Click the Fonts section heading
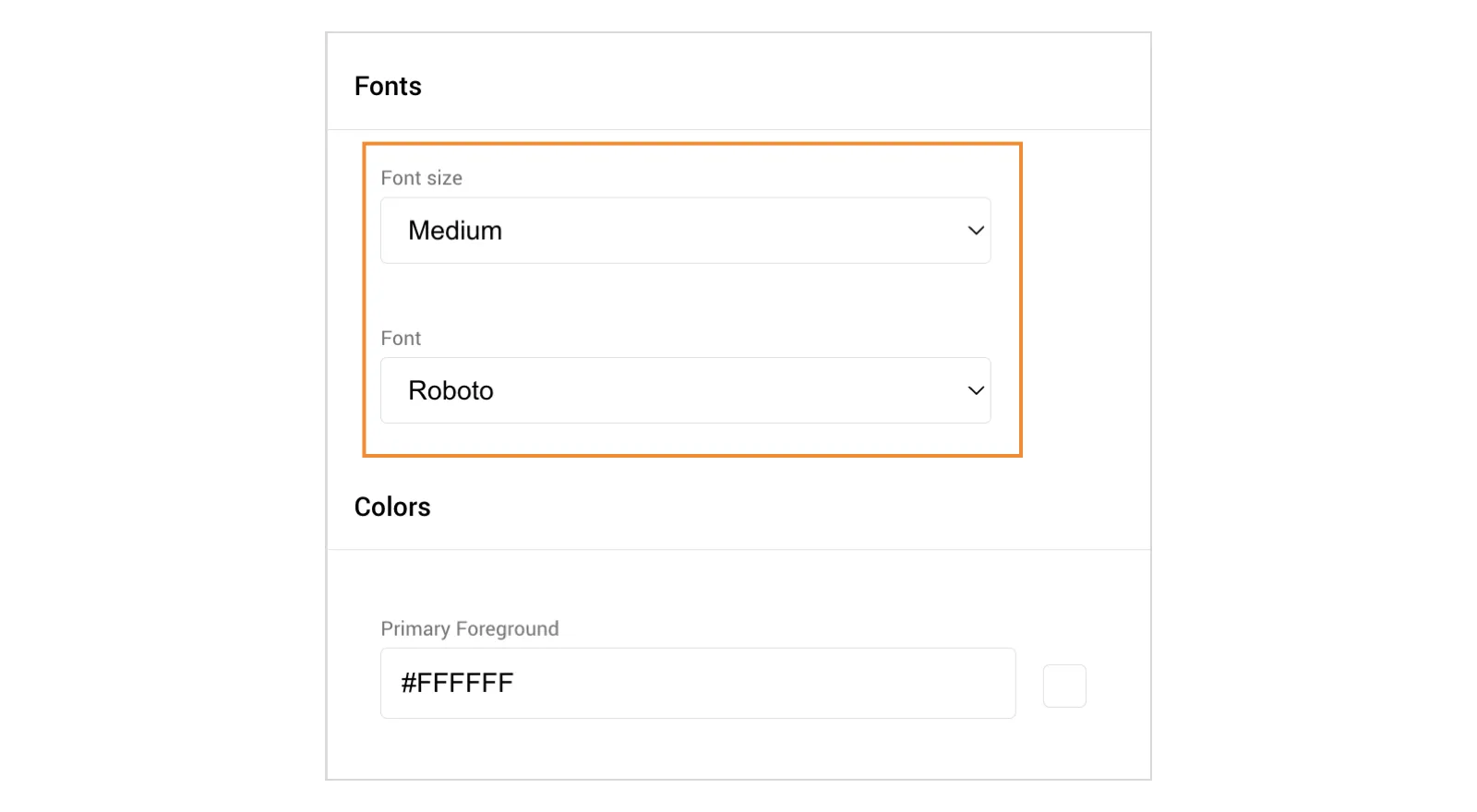The width and height of the screenshot is (1477, 812). point(388,87)
